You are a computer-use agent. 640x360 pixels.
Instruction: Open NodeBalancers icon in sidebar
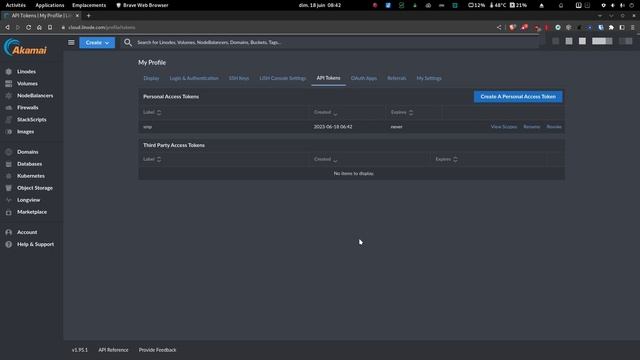9,96
